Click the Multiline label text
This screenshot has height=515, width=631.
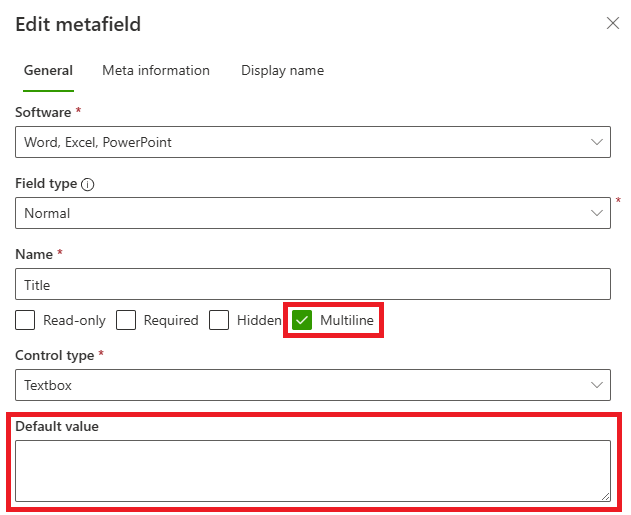[x=347, y=320]
